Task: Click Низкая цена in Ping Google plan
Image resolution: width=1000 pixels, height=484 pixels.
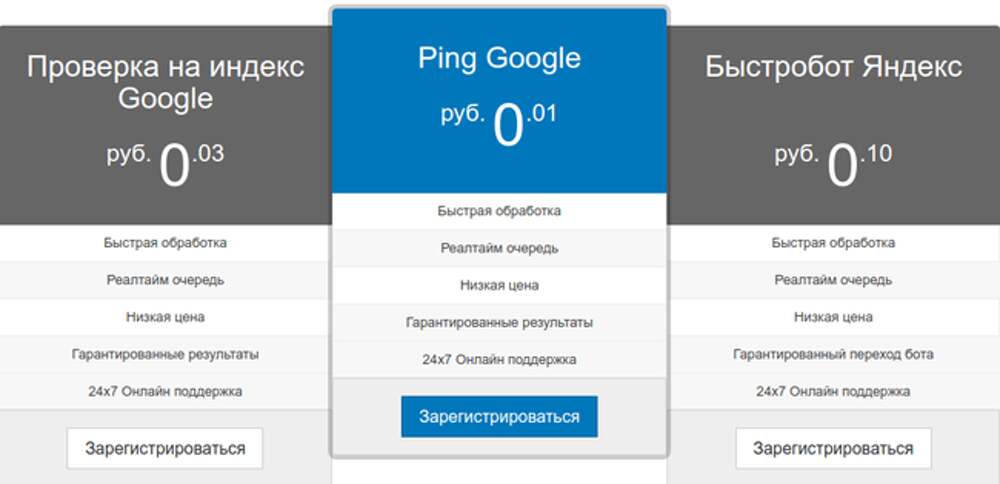Action: (x=499, y=285)
